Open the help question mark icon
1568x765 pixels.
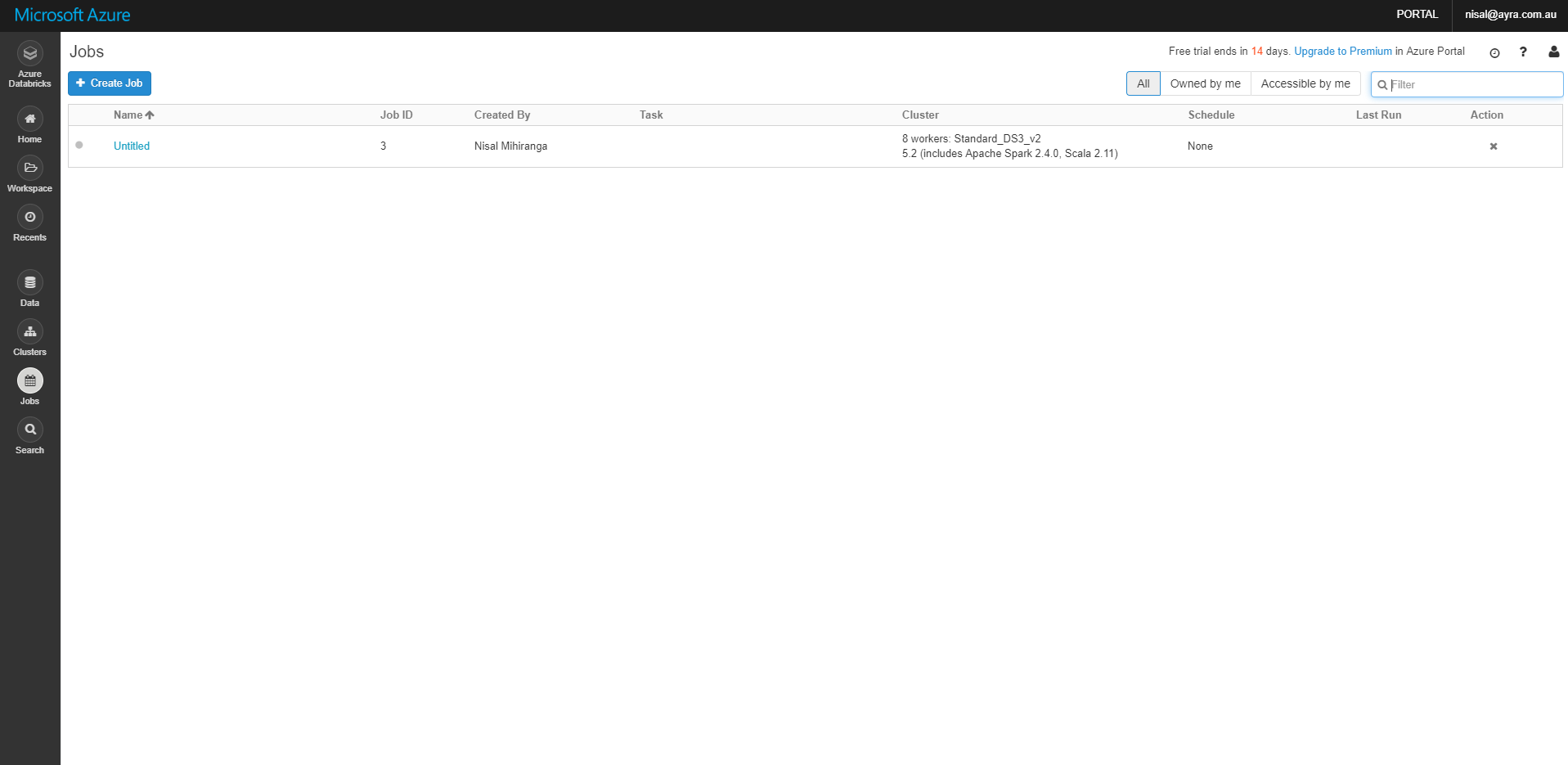pos(1523,52)
